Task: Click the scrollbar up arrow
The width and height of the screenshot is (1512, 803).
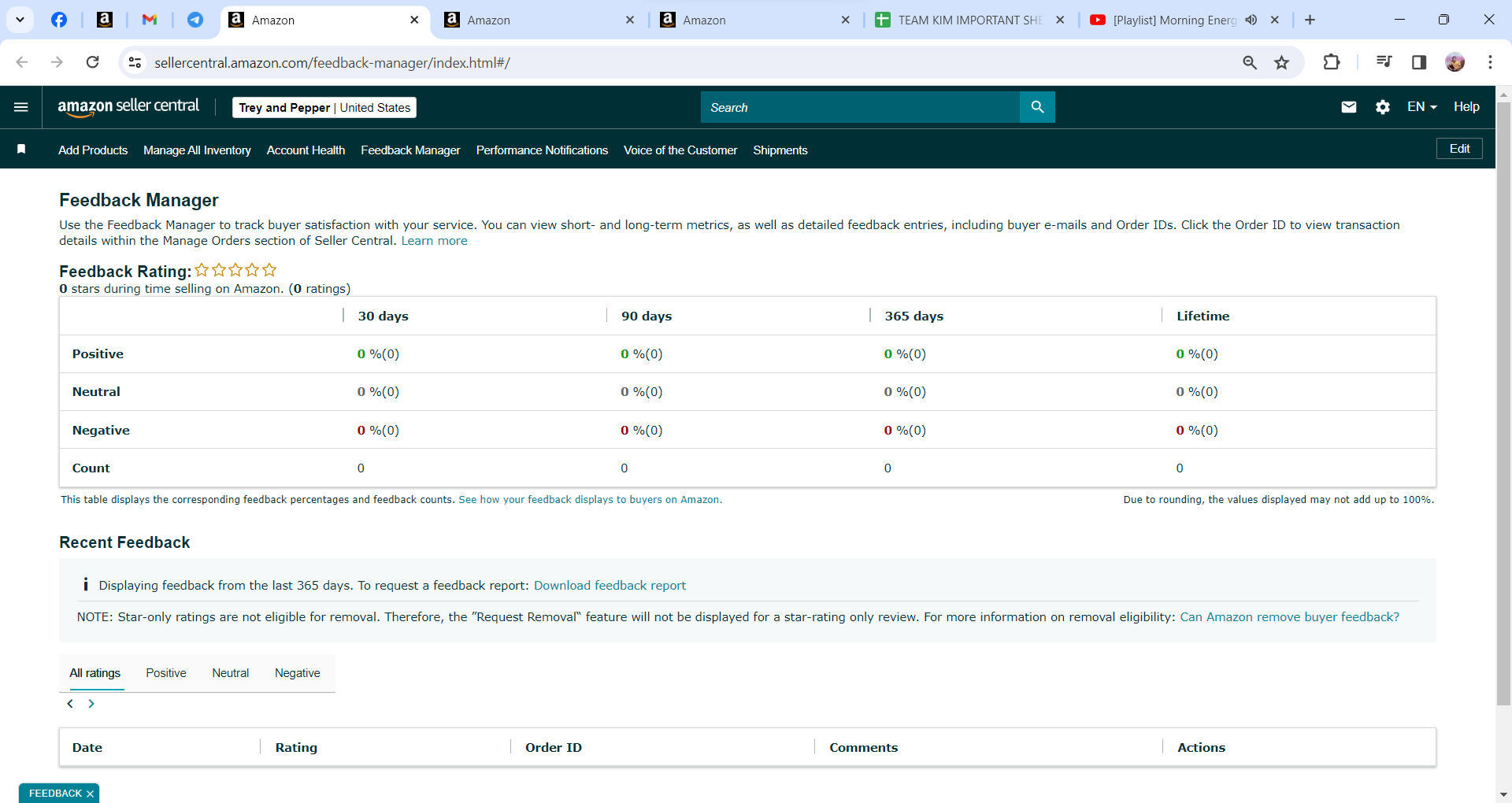Action: (x=1503, y=94)
